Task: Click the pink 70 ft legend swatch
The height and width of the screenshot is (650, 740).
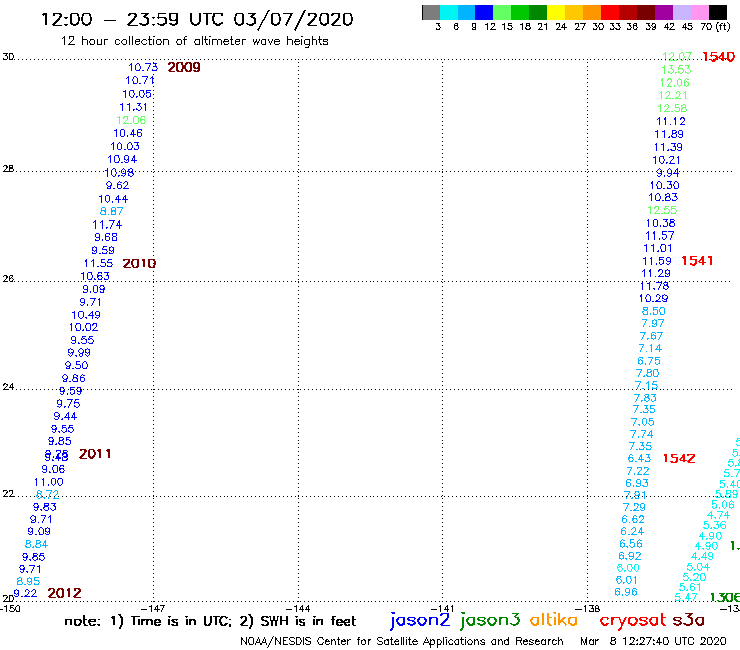Action: click(699, 12)
